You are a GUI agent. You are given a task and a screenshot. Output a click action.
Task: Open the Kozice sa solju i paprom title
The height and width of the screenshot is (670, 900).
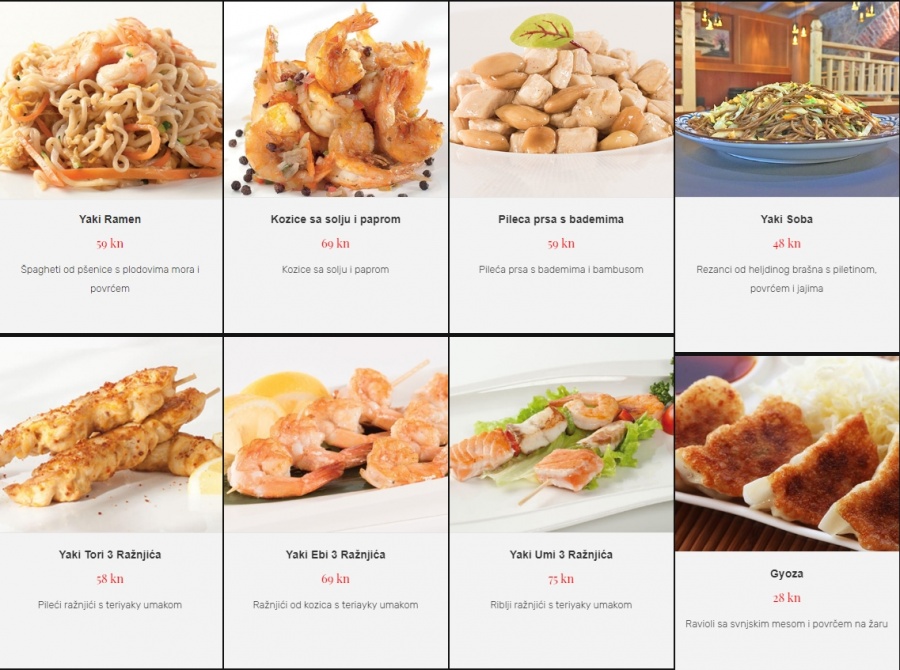click(x=336, y=219)
